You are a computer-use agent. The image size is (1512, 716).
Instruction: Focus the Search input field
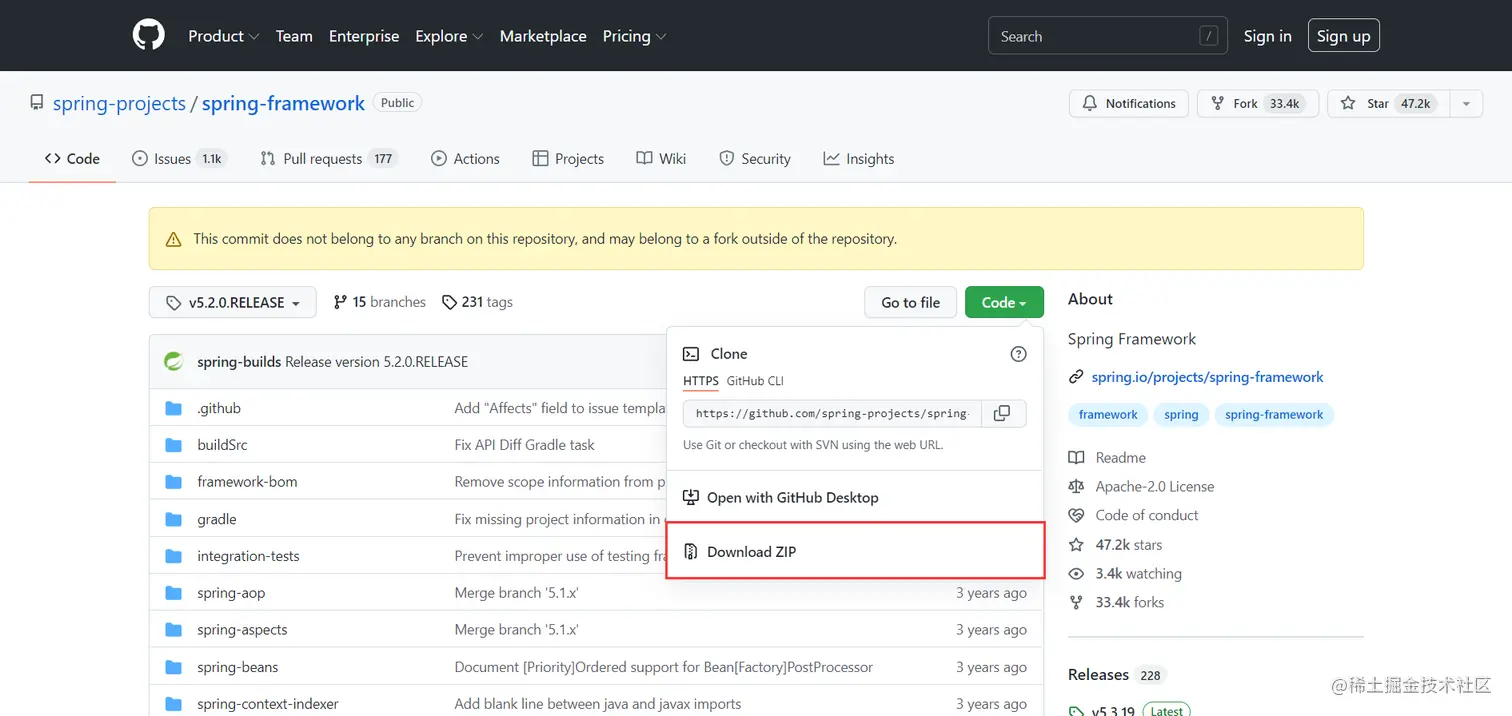(1095, 36)
